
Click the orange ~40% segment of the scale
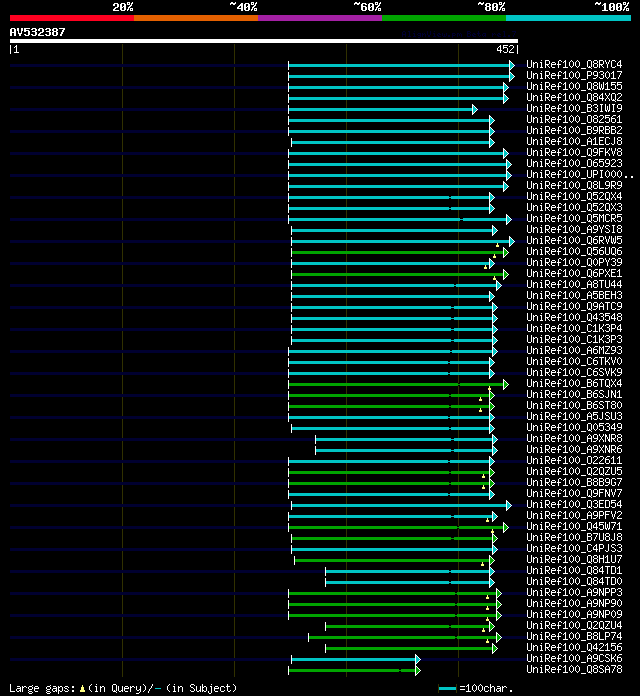click(x=196, y=18)
